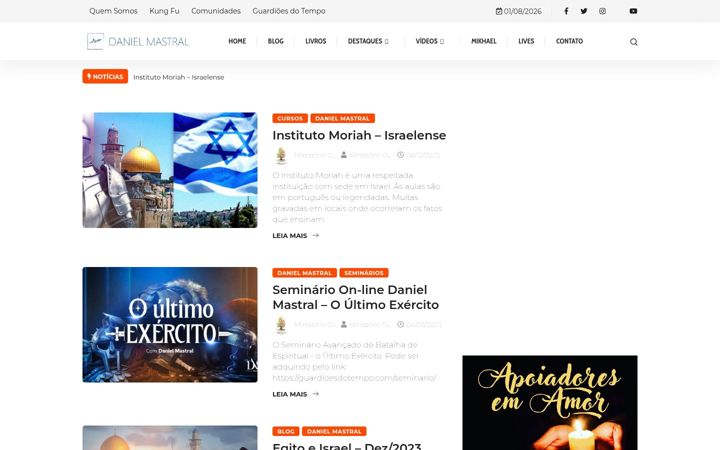Image resolution: width=720 pixels, height=450 pixels.
Task: Click the user icon on Instituto Moriah post
Action: (343, 155)
